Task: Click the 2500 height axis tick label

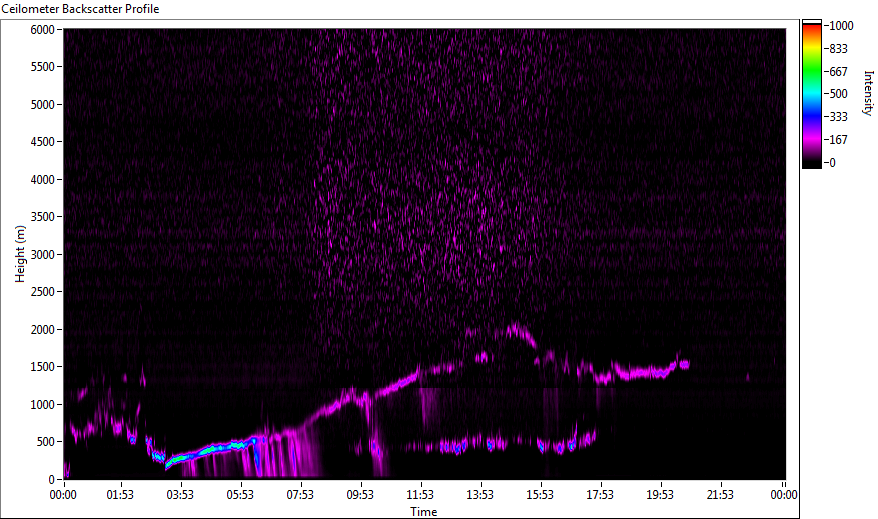Action: pos(43,292)
